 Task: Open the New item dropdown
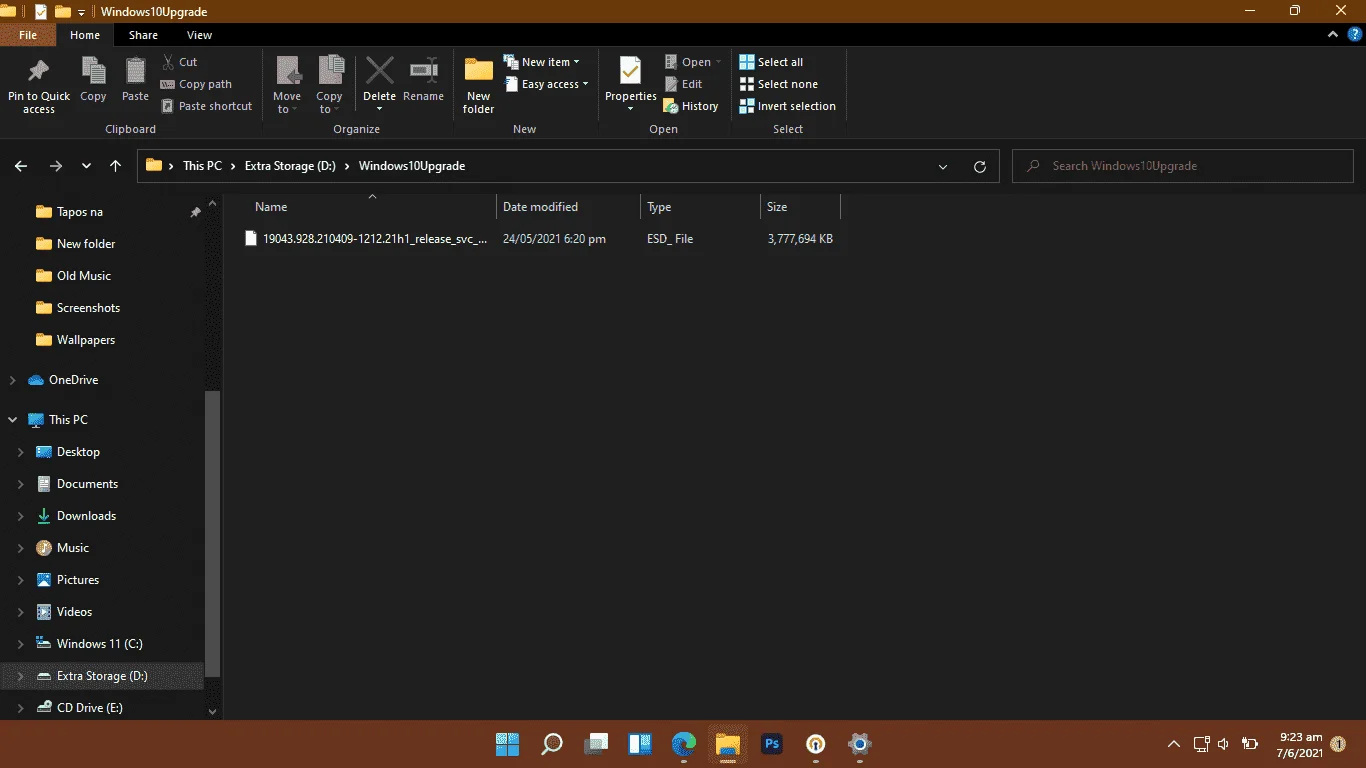click(x=541, y=62)
